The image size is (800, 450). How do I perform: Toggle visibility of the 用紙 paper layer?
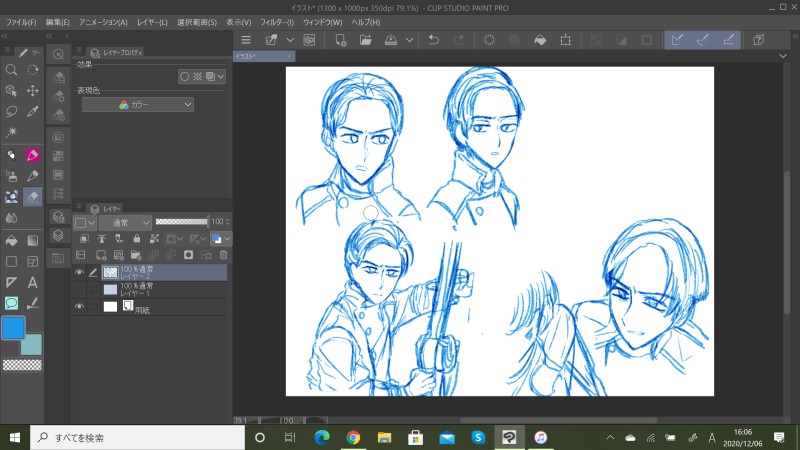[79, 307]
